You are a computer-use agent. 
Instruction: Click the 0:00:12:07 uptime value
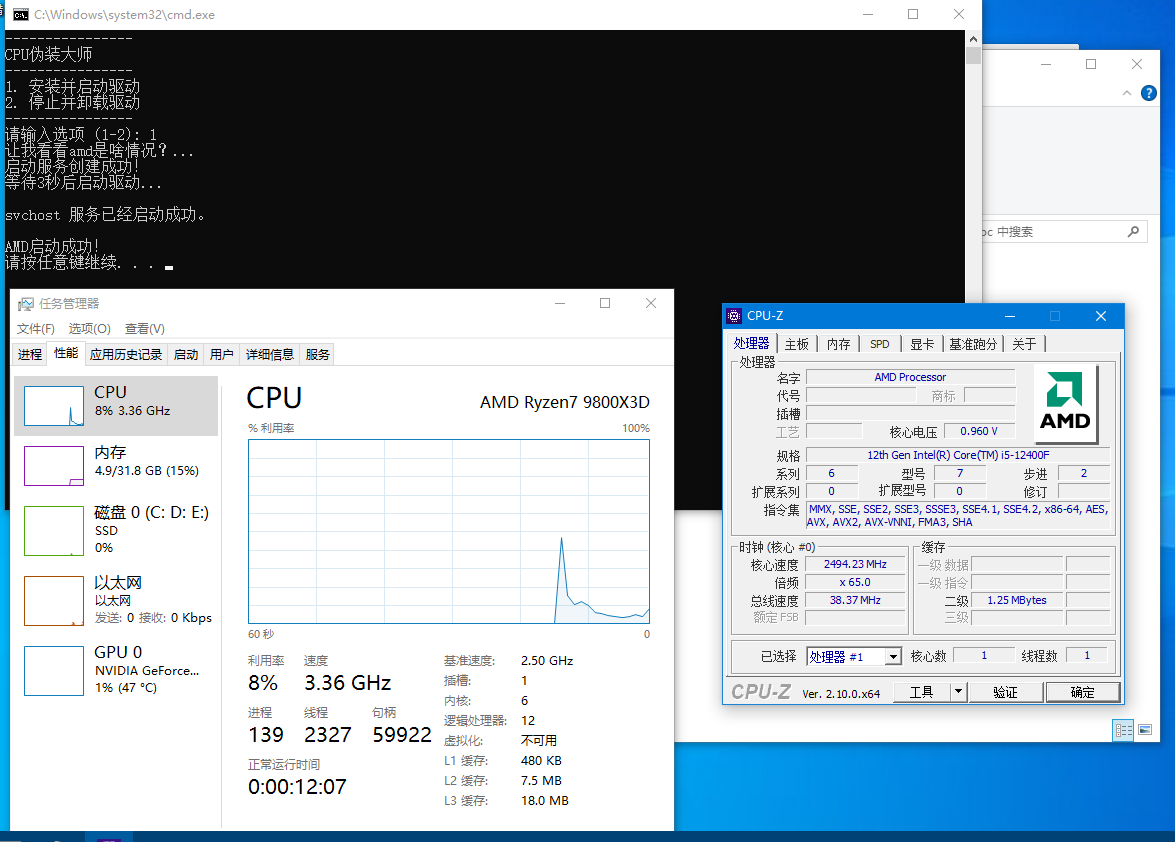coord(297,787)
